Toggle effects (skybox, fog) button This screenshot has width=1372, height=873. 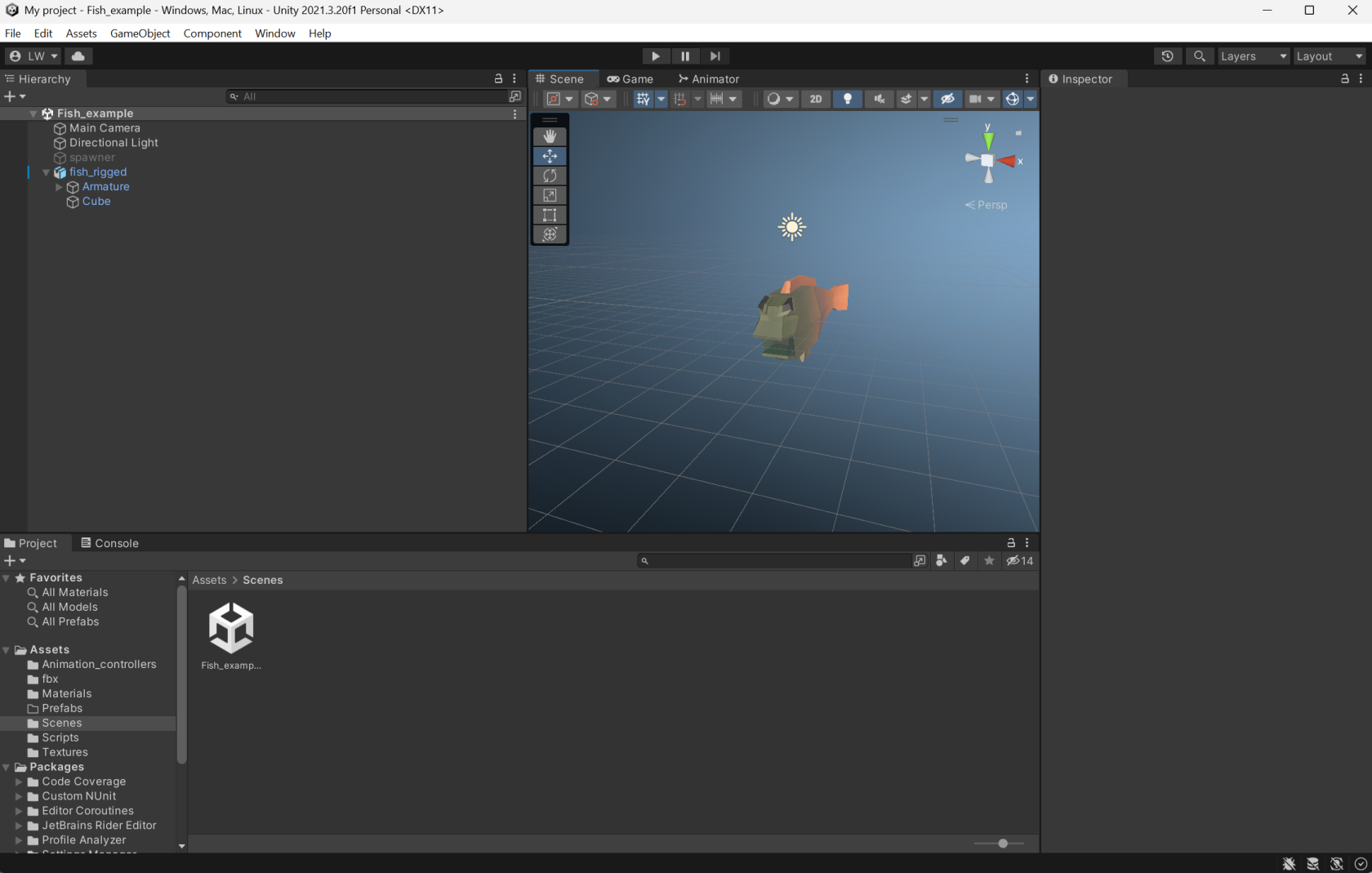906,99
